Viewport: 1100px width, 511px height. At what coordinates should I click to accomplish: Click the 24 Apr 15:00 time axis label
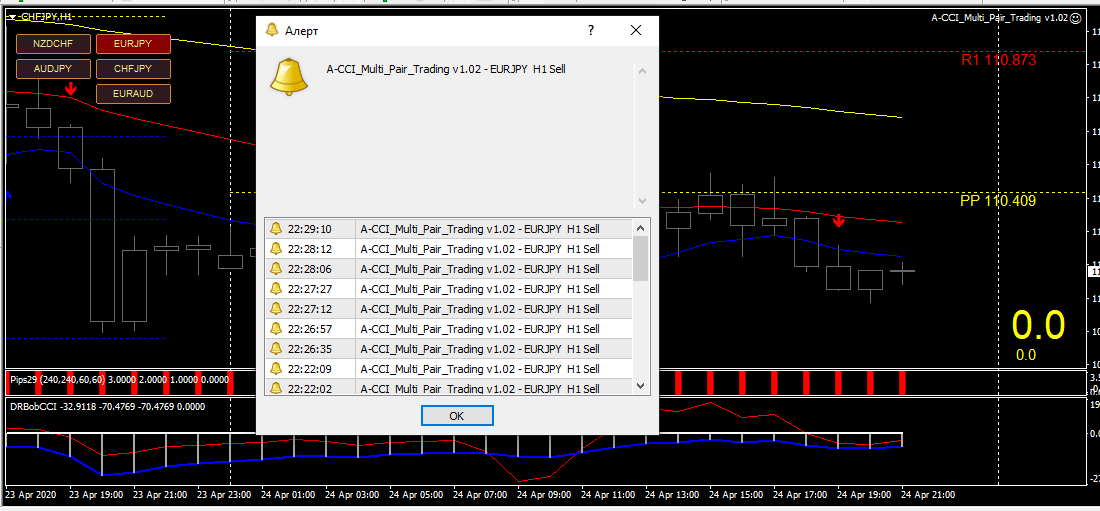(x=737, y=494)
